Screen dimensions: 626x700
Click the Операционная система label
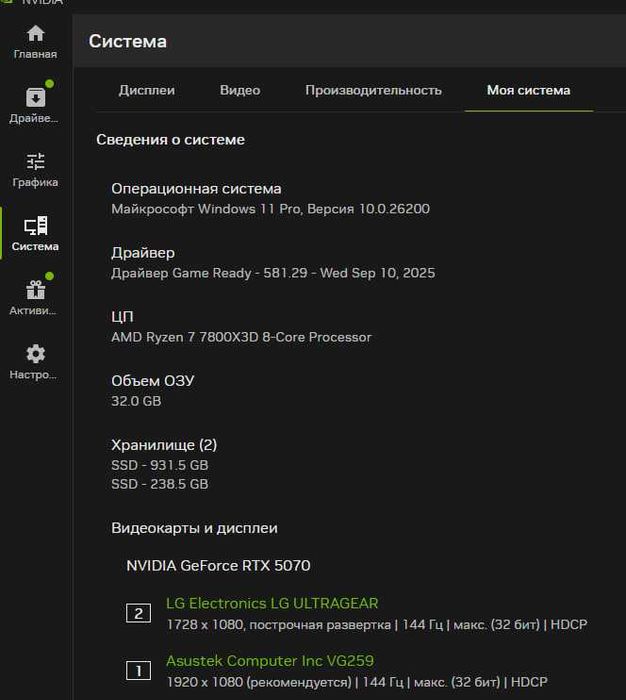click(196, 189)
